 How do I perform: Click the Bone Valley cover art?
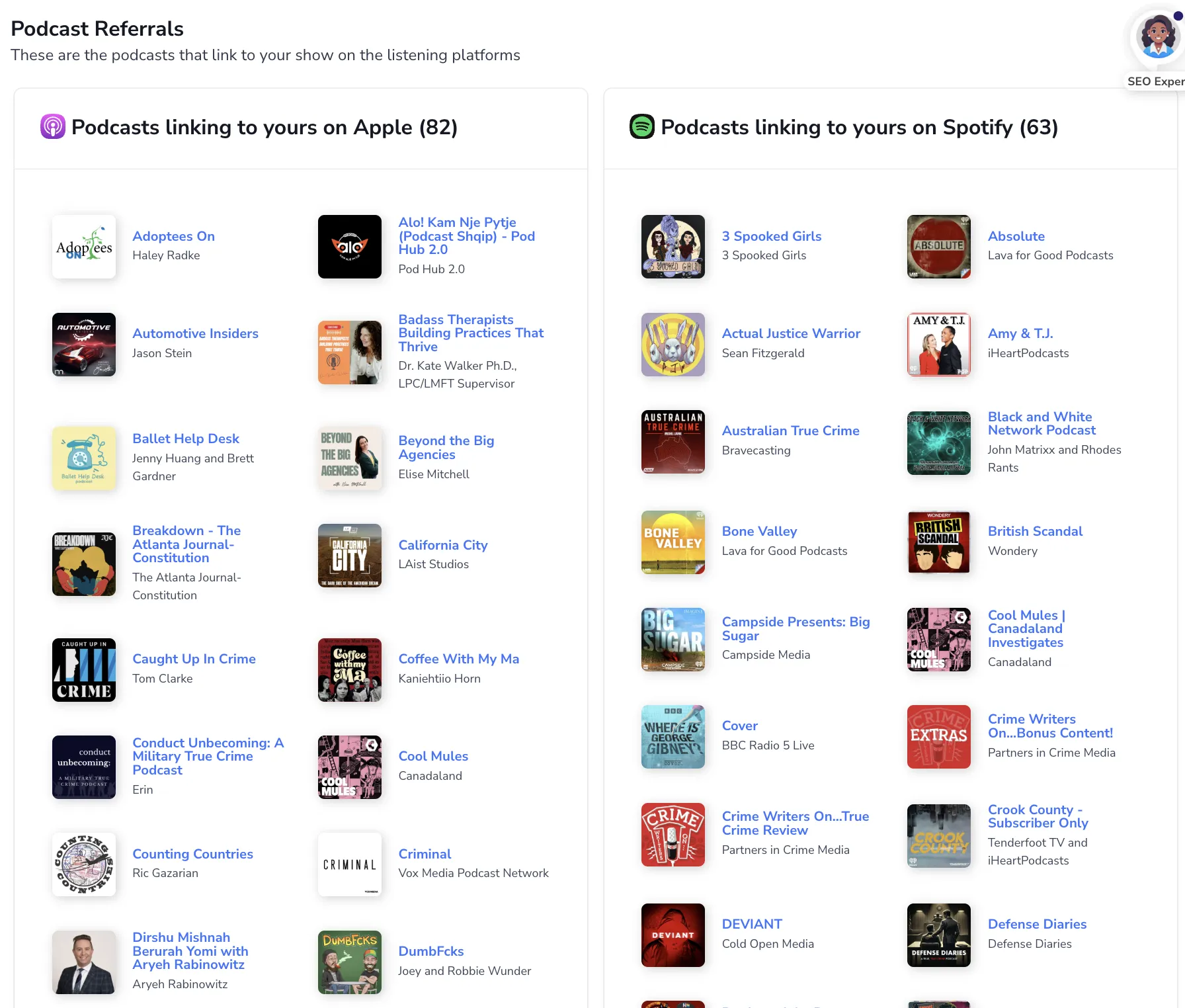673,542
